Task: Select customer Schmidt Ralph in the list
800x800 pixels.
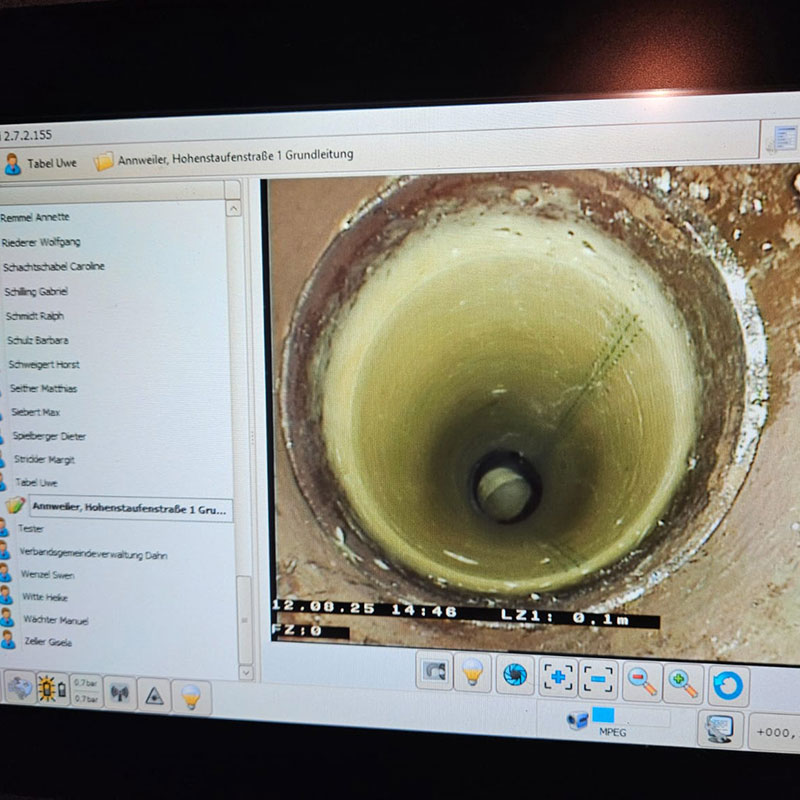Action: point(35,316)
